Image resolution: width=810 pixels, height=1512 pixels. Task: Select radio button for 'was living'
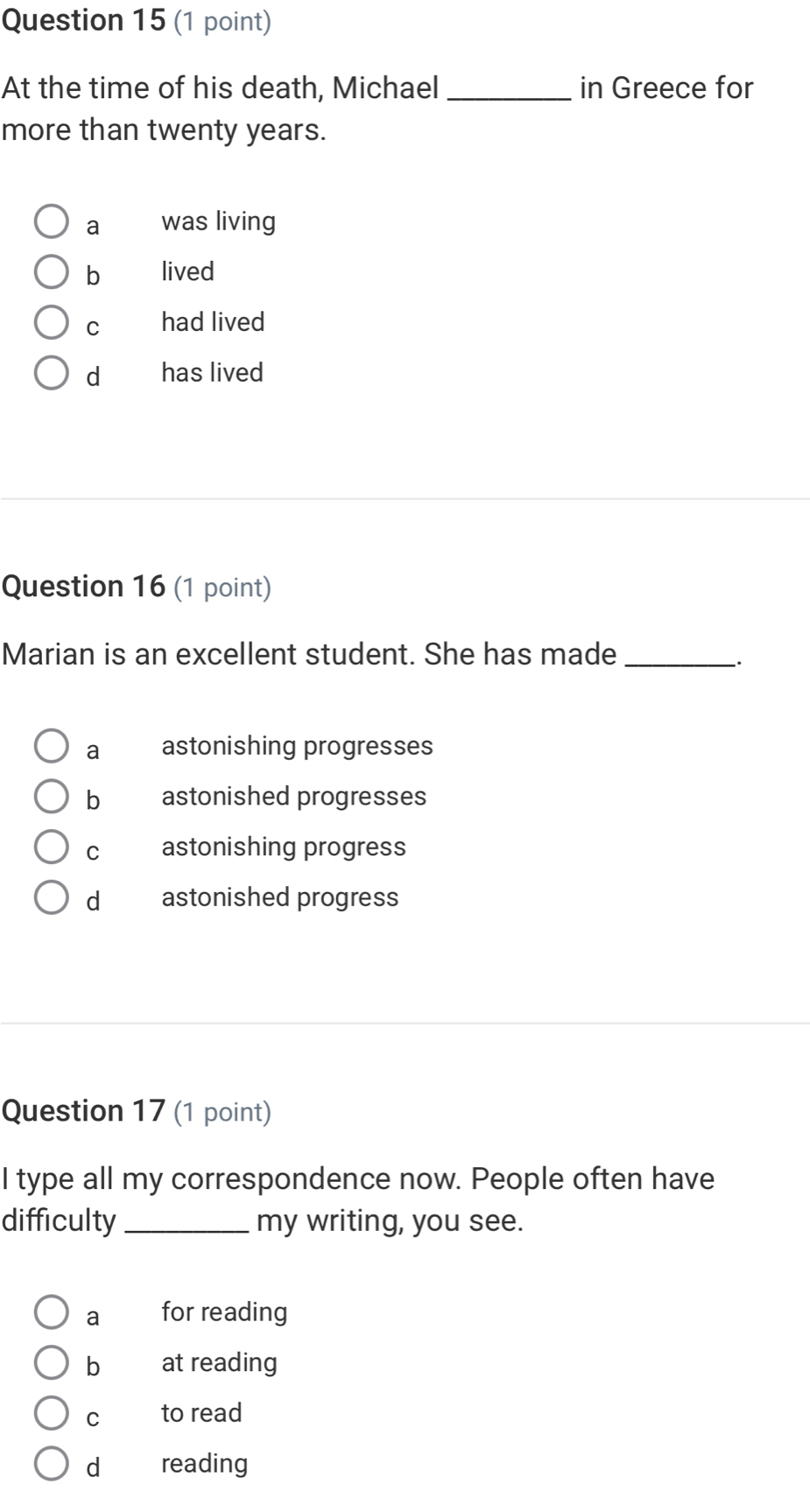[52, 222]
